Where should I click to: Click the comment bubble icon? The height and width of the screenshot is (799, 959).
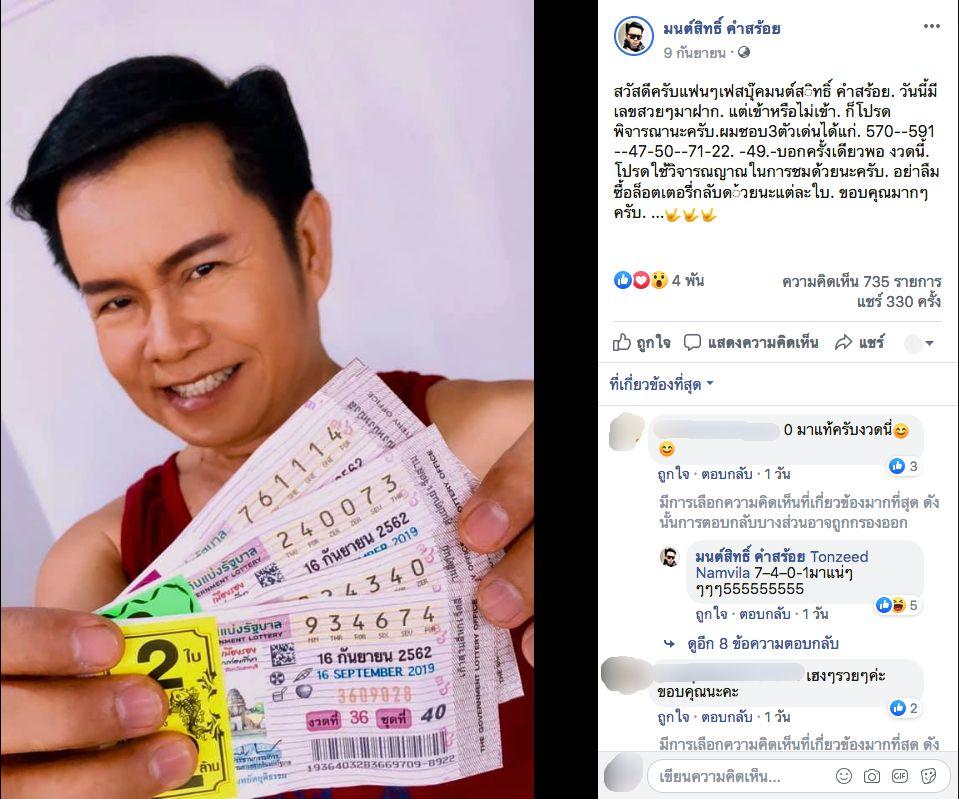(x=692, y=343)
